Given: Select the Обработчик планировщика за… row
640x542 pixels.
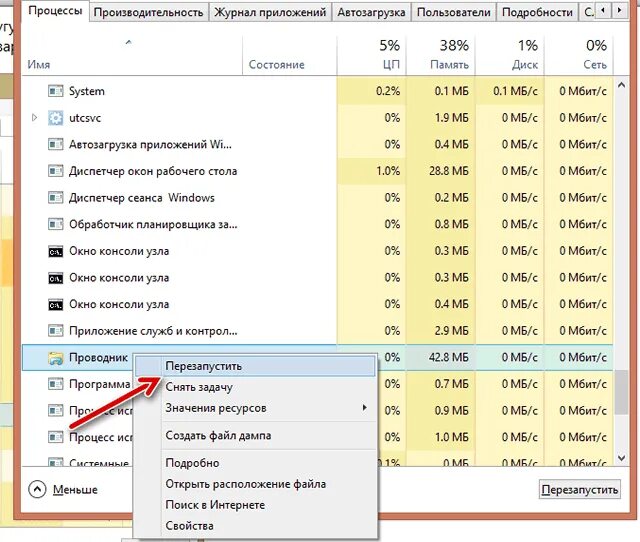Looking at the screenshot, I should pyautogui.click(x=318, y=224).
